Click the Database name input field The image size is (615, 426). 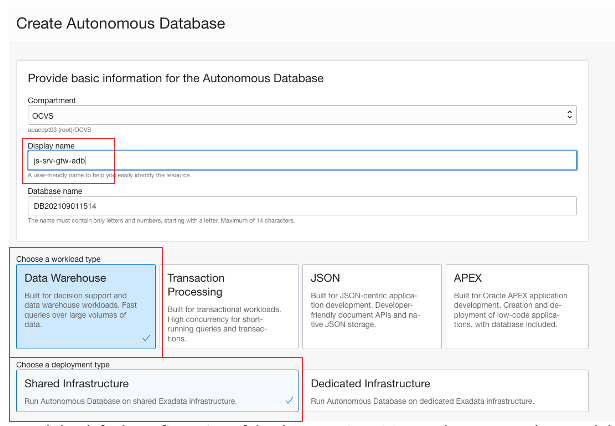302,206
